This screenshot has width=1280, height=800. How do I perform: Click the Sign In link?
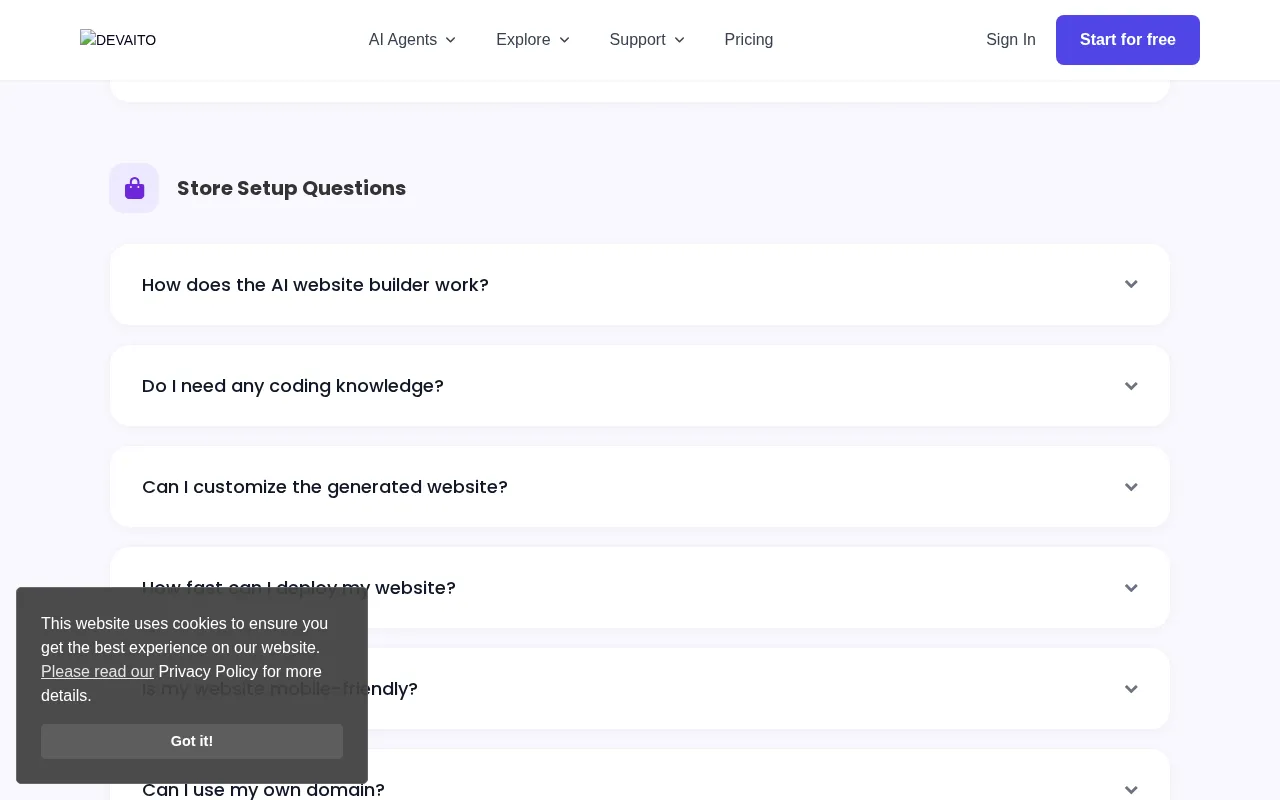pos(1011,40)
